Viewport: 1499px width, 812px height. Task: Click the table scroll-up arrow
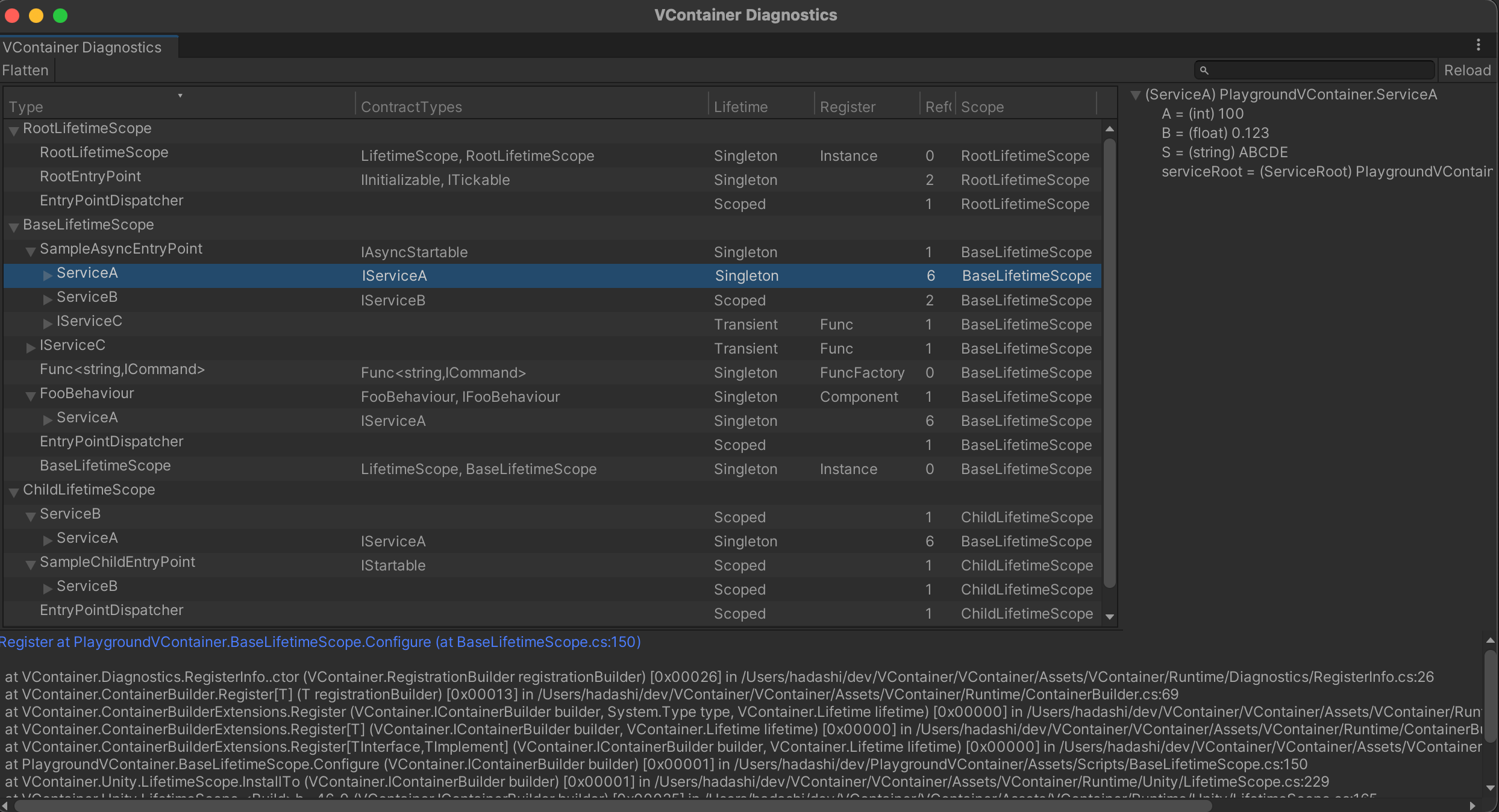coord(1109,129)
